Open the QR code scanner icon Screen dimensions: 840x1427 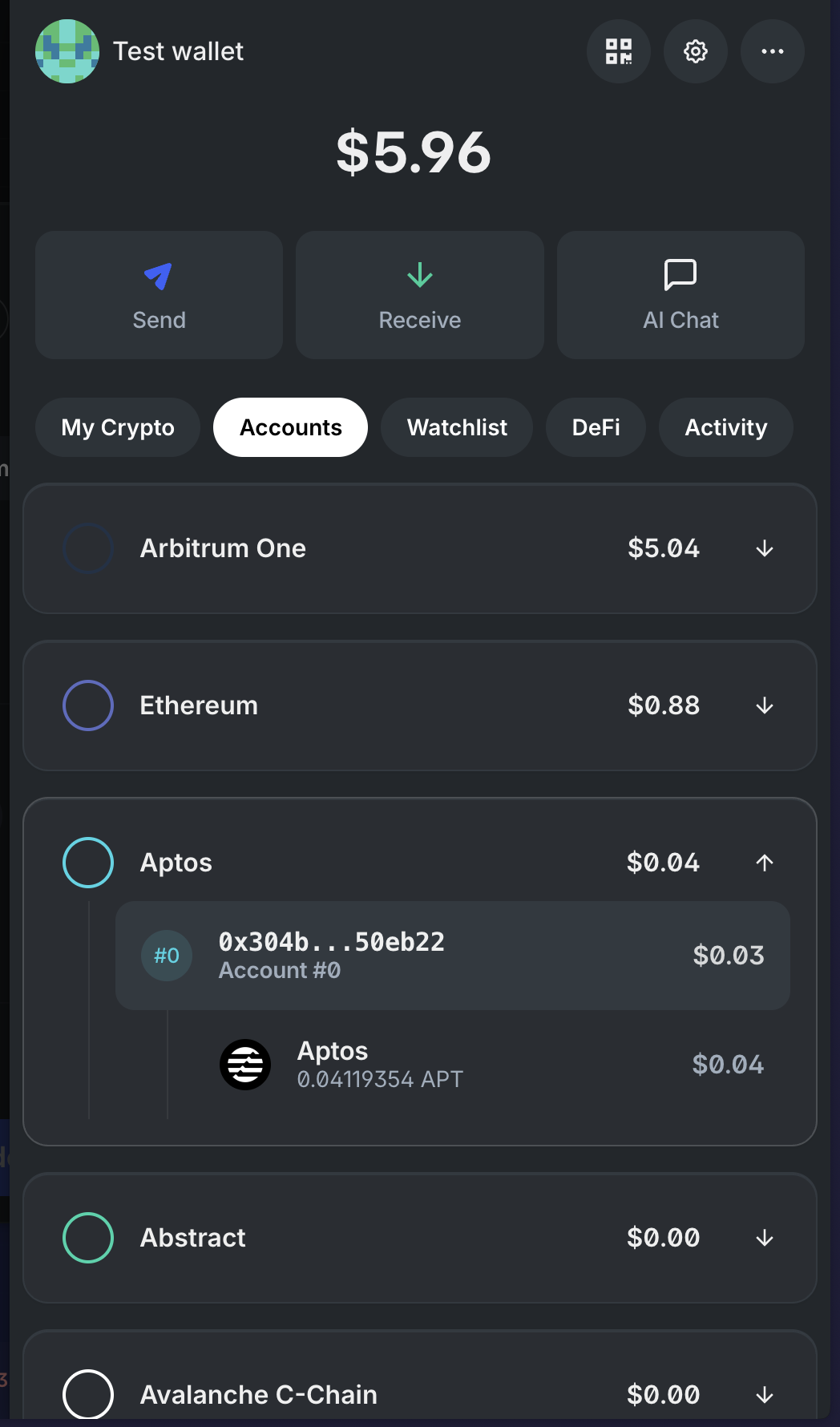tap(618, 51)
